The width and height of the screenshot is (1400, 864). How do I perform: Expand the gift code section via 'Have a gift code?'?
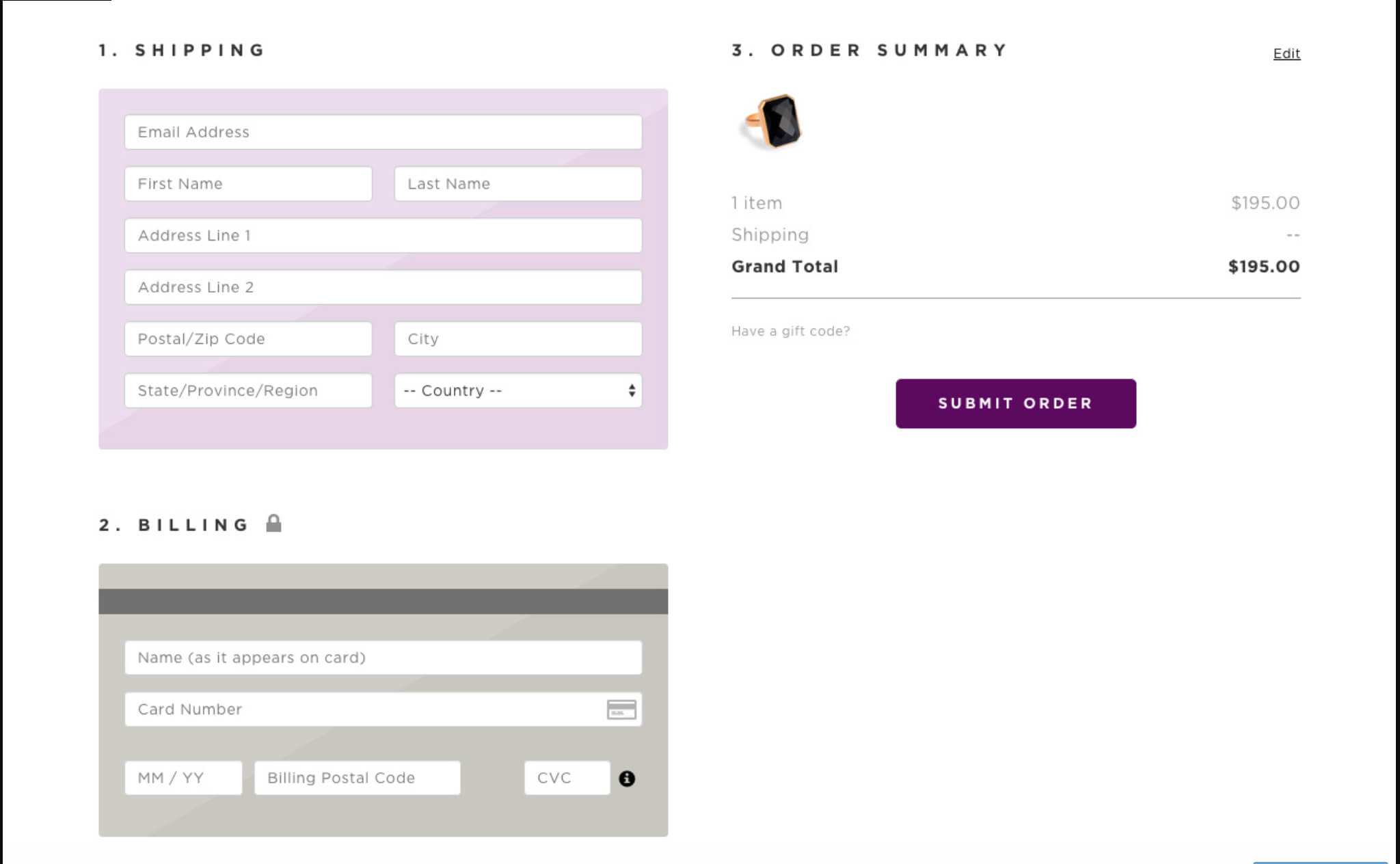(x=790, y=331)
